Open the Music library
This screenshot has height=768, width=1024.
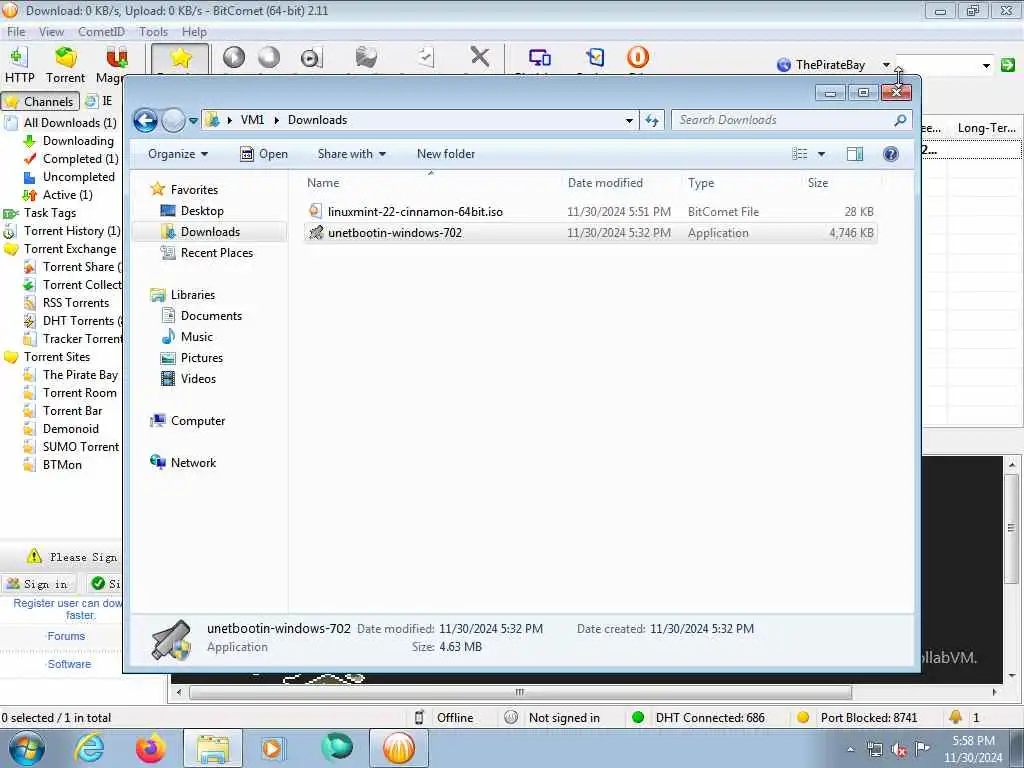197,337
